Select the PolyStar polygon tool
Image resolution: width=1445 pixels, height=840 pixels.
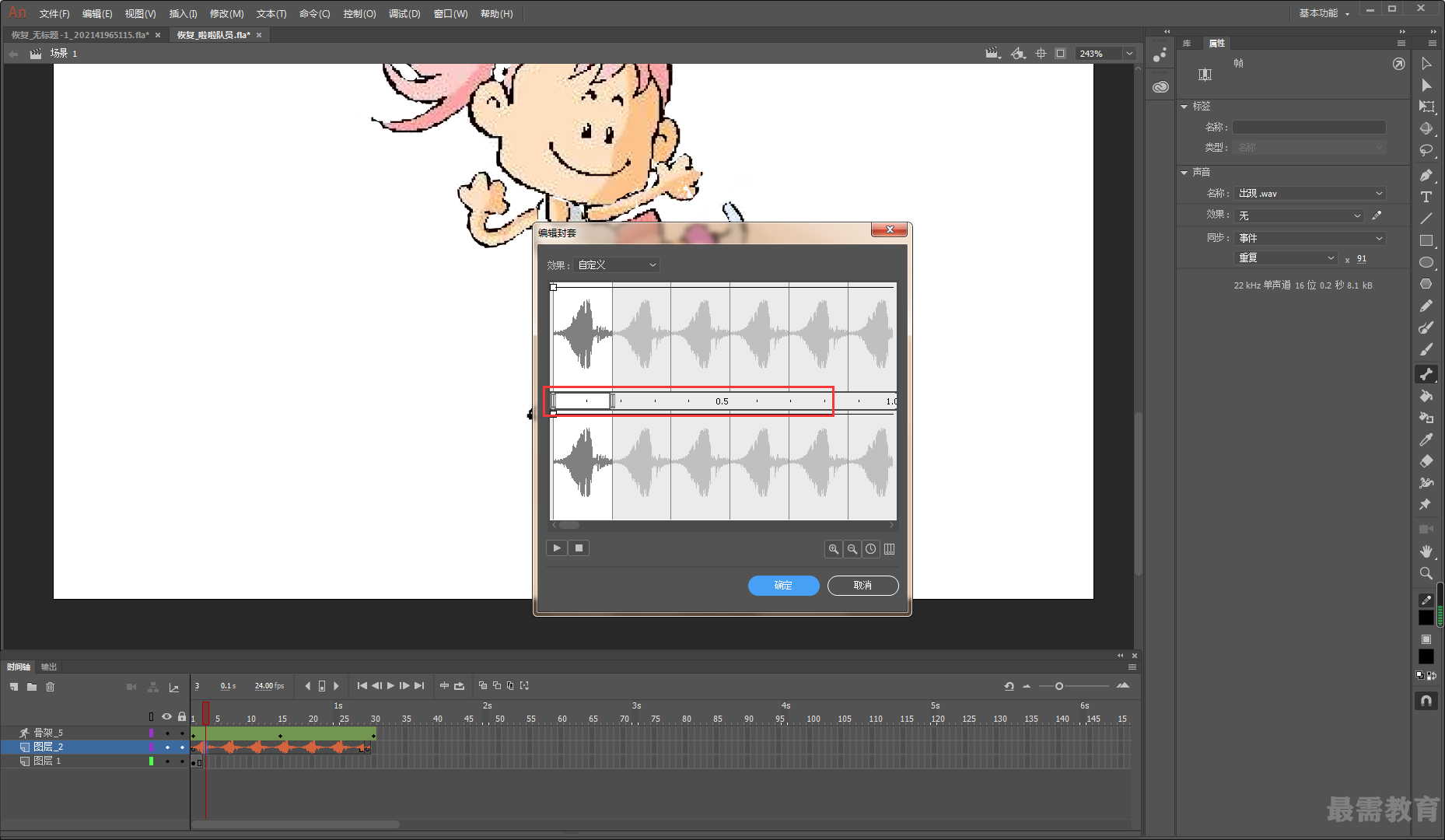[1426, 284]
